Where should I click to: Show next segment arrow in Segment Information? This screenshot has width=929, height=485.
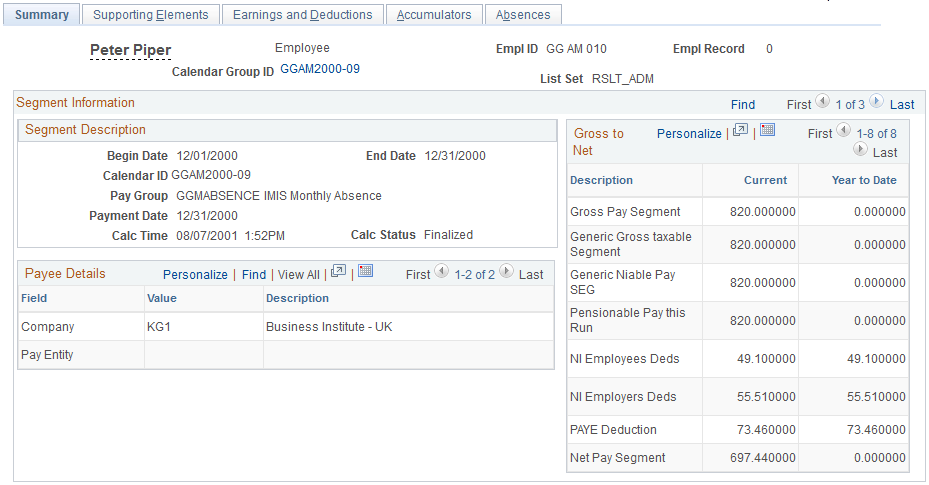[x=876, y=101]
